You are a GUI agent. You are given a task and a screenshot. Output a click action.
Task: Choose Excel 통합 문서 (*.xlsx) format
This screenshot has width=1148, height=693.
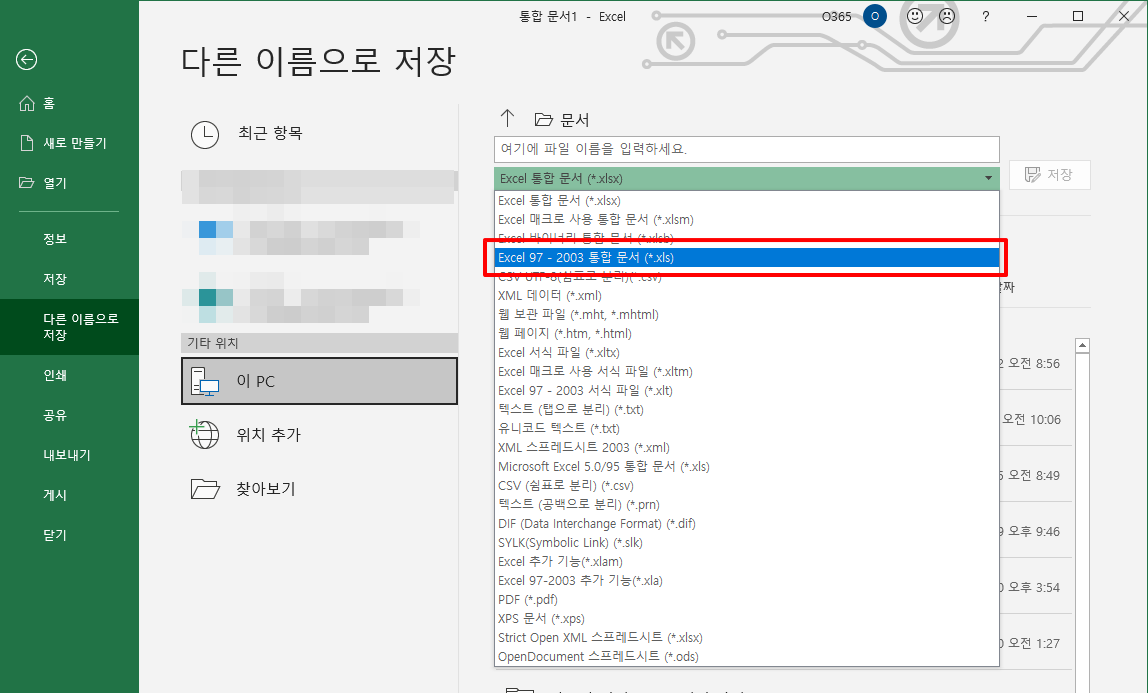(x=747, y=201)
